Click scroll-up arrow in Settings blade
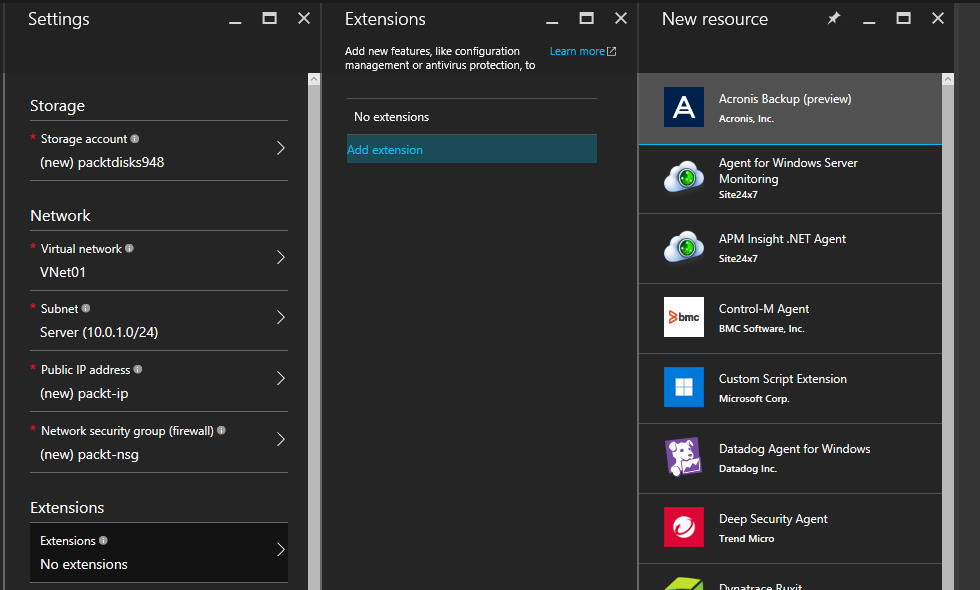The image size is (980, 590). tap(314, 79)
